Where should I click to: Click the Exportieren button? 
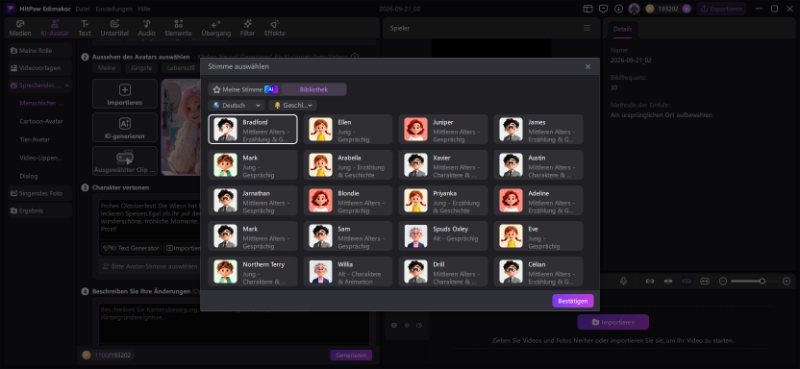tap(721, 9)
